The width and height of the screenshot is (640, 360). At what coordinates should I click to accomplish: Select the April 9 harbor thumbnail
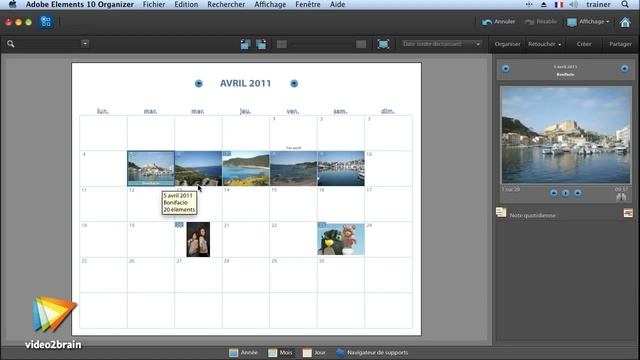(341, 169)
